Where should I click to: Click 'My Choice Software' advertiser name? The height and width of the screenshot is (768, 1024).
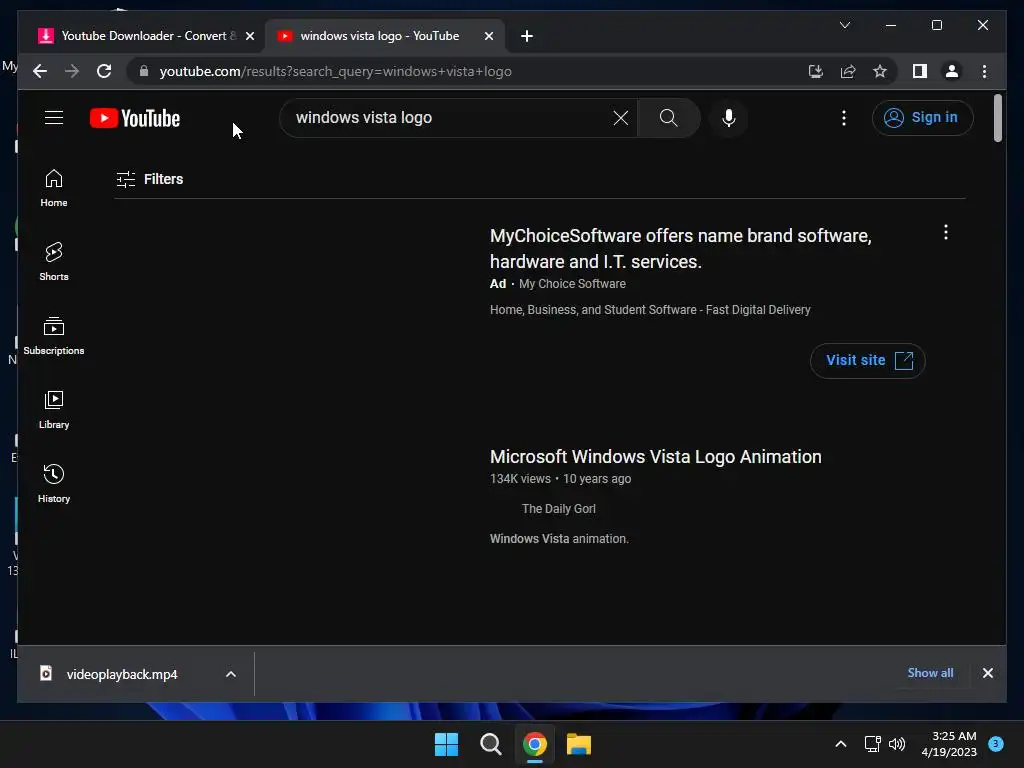(x=572, y=284)
